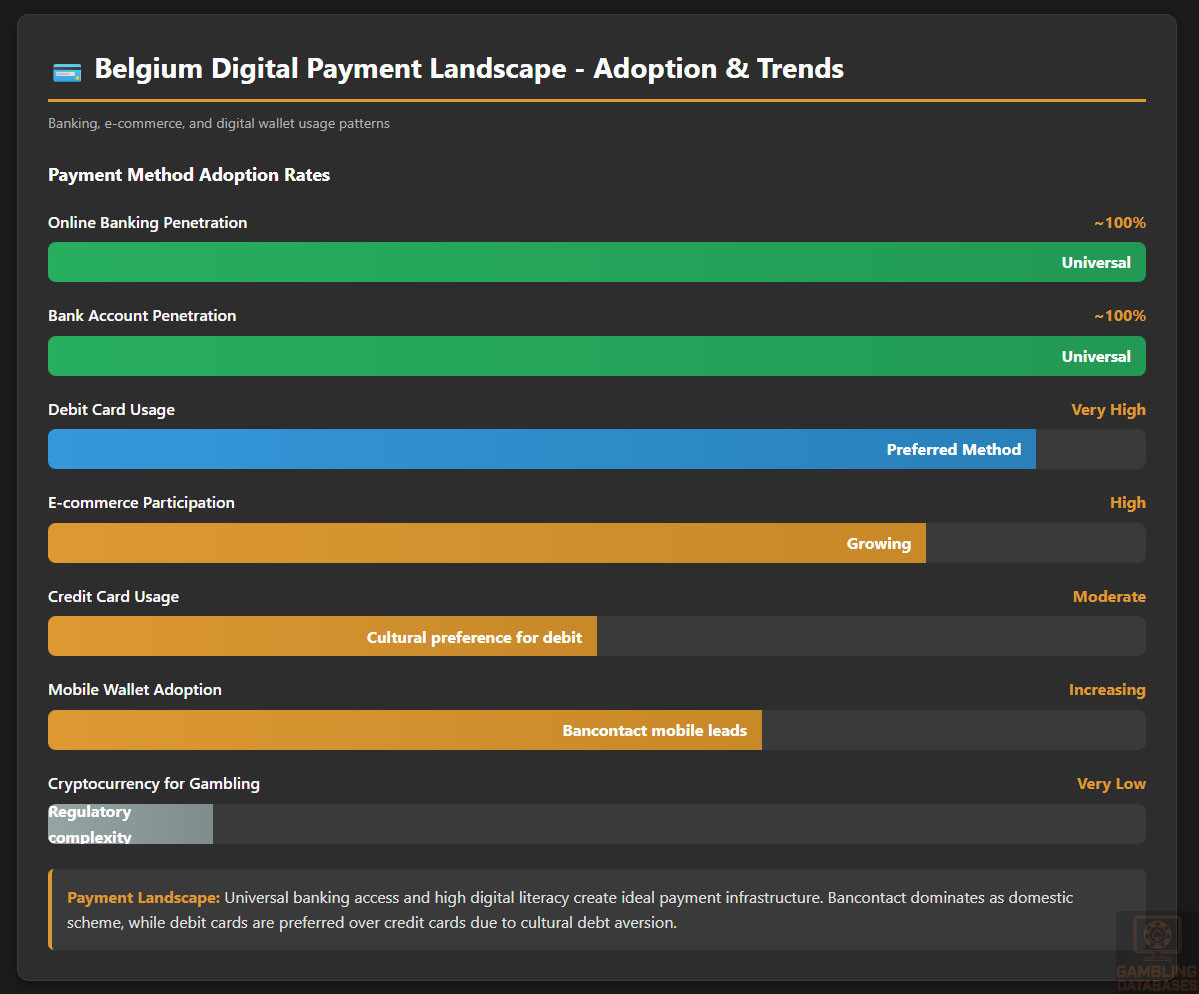Viewport: 1199px width, 994px height.
Task: Click the blue Debit Card Usage bar
Action: tap(541, 449)
